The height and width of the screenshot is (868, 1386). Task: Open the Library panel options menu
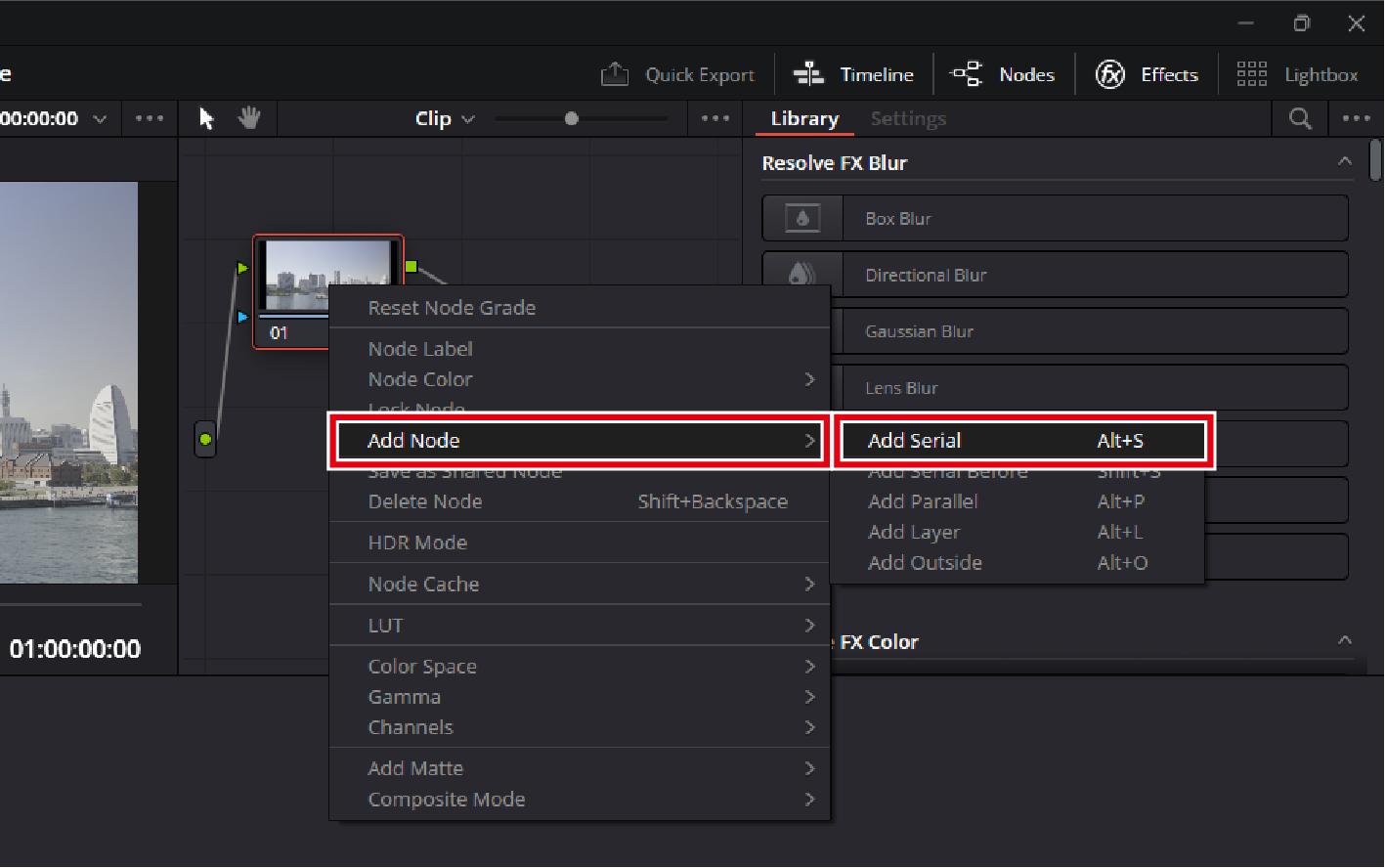click(x=1356, y=118)
